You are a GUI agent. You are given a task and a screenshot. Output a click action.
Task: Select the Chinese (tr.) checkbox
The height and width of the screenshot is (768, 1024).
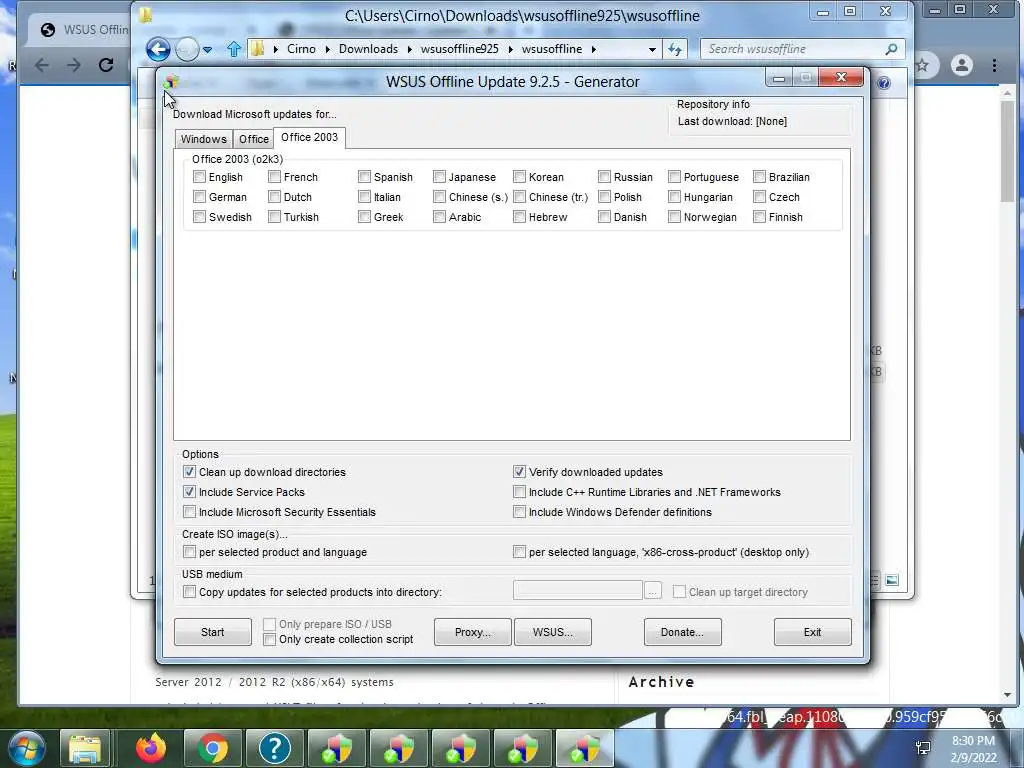519,197
